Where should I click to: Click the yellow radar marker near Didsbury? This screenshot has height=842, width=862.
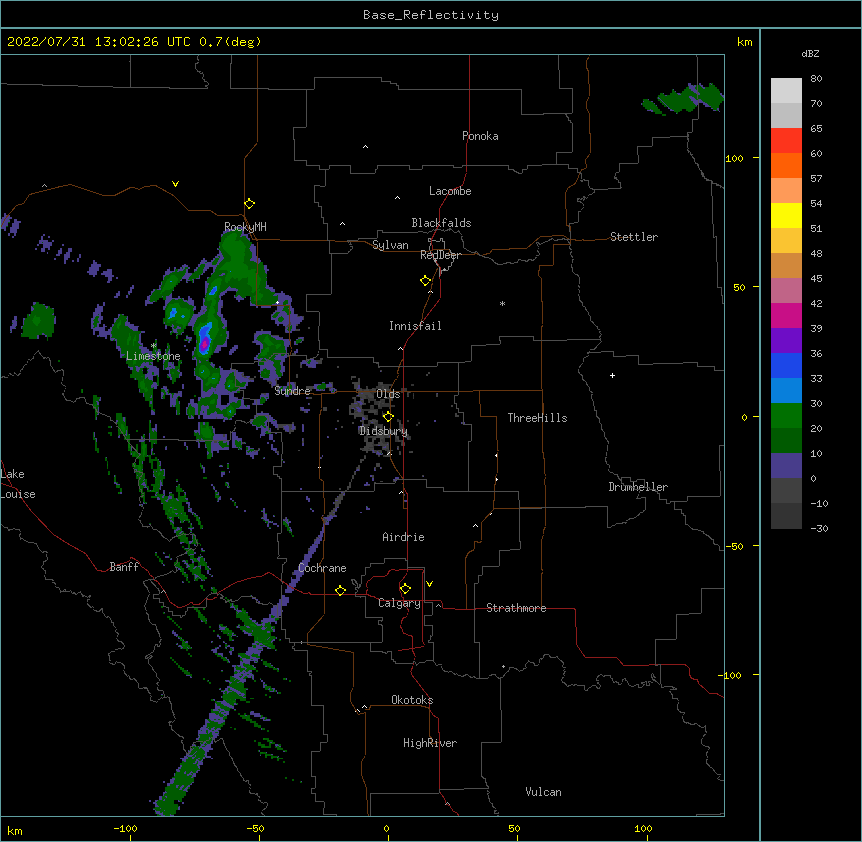388,416
